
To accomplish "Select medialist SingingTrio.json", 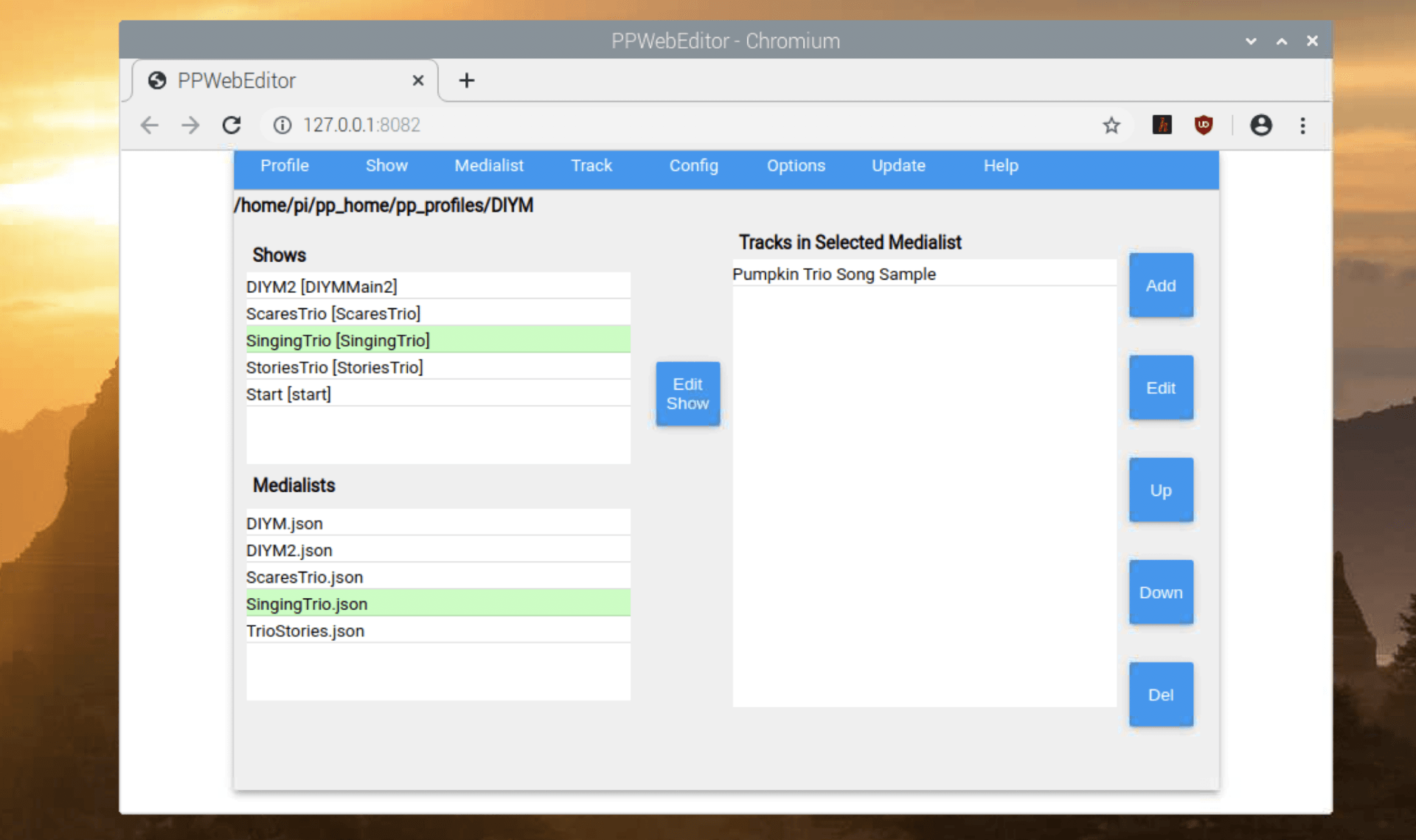I will [x=438, y=604].
